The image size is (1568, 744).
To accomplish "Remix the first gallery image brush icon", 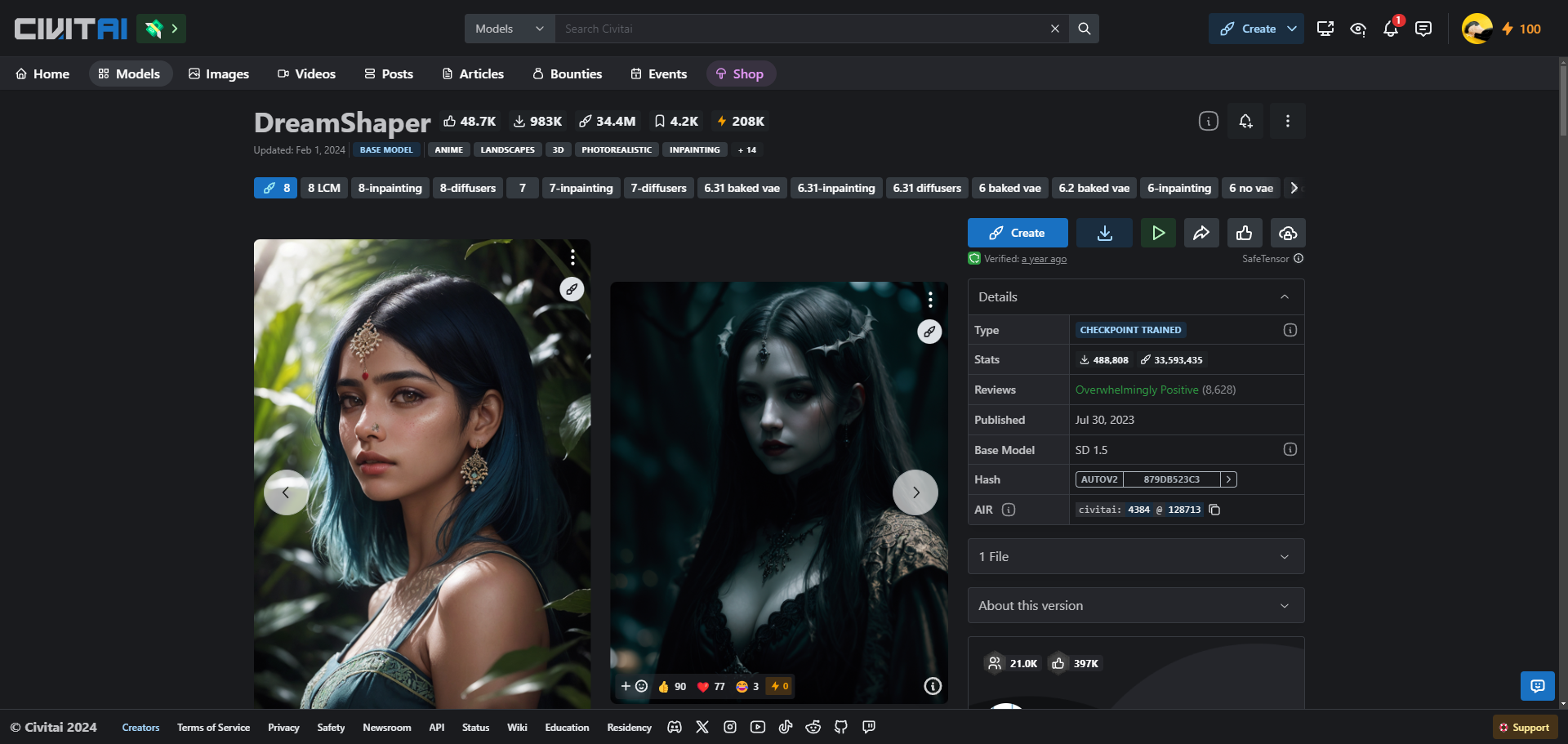I will 572,288.
